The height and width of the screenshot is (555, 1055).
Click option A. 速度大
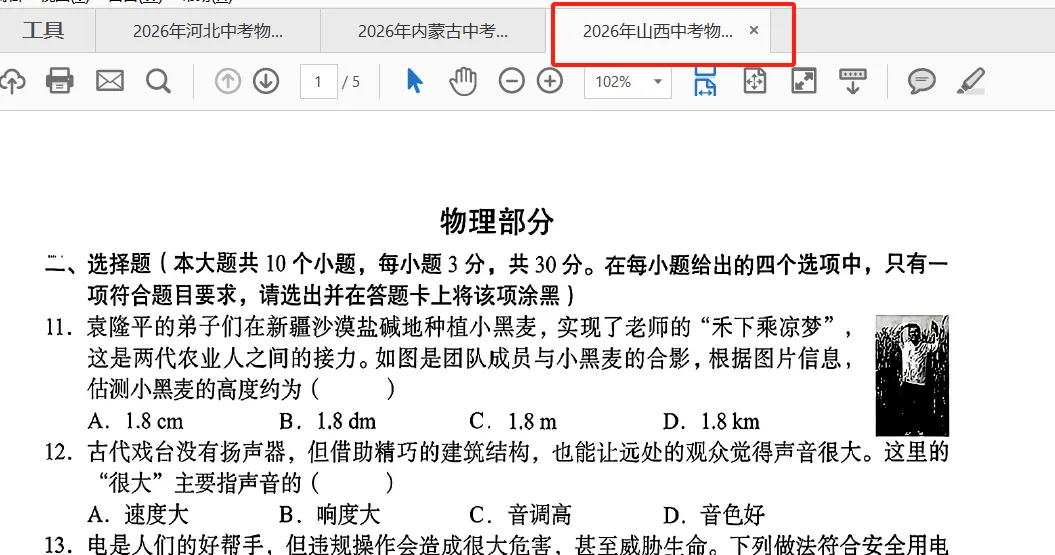pos(138,515)
